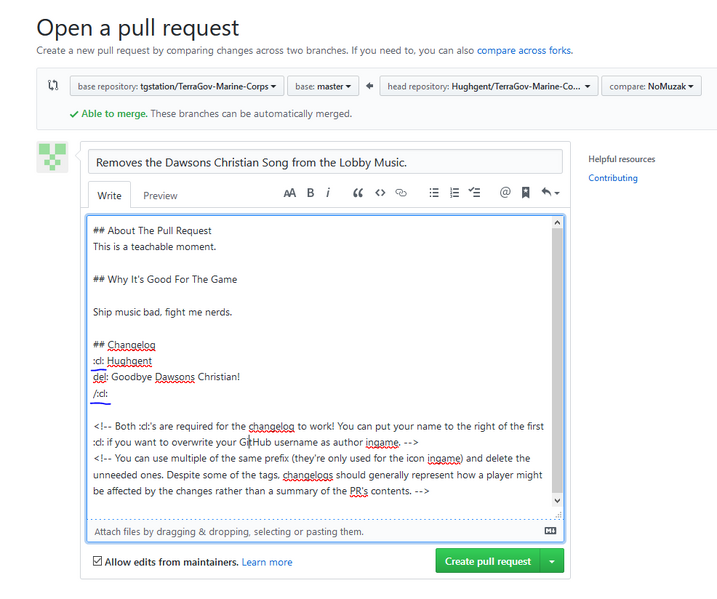Click textarea scrollbar down arrow
Screen dimensions: 717x599
point(557,501)
